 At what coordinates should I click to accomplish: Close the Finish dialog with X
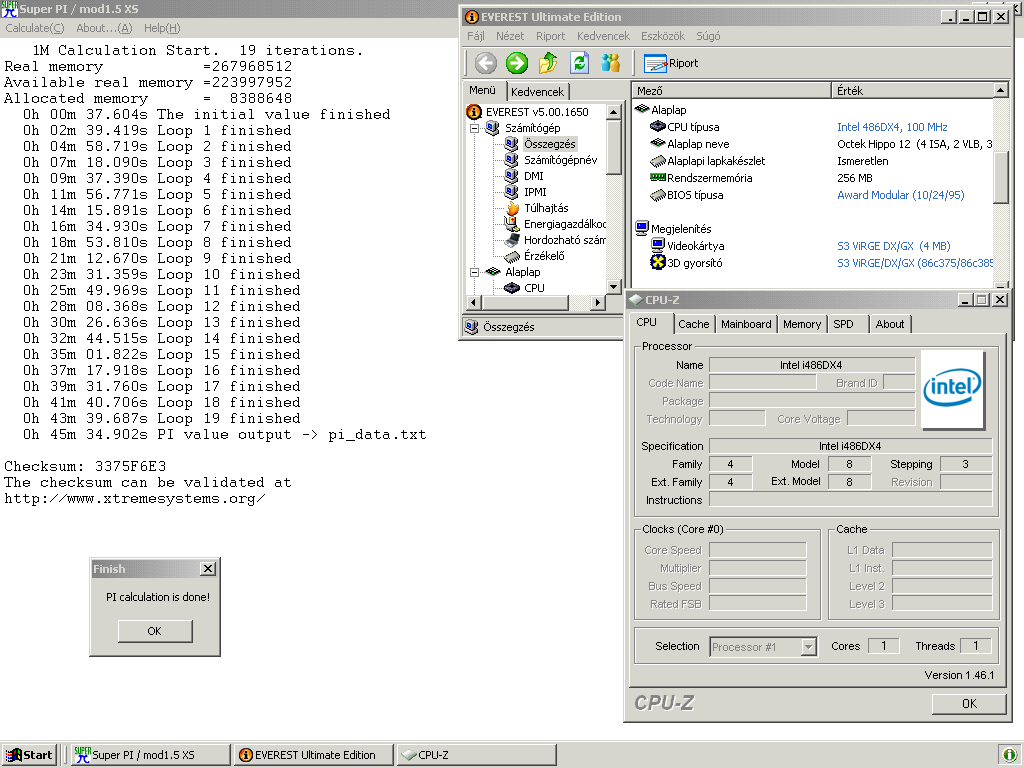[x=208, y=569]
